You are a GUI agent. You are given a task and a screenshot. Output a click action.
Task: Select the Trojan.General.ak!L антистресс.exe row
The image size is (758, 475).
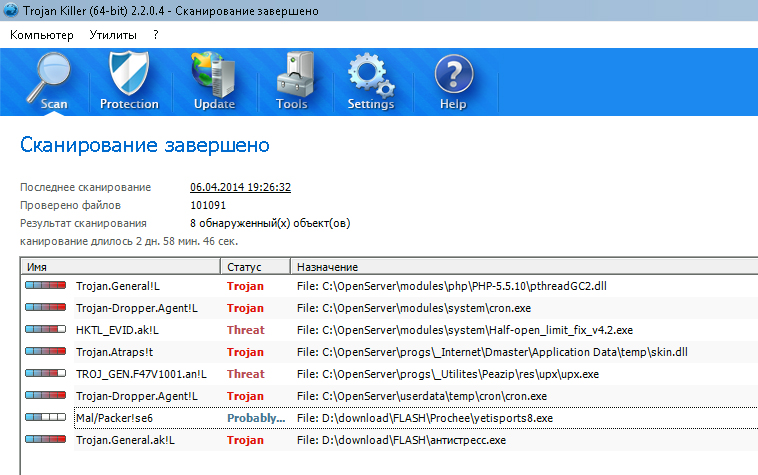[125, 440]
